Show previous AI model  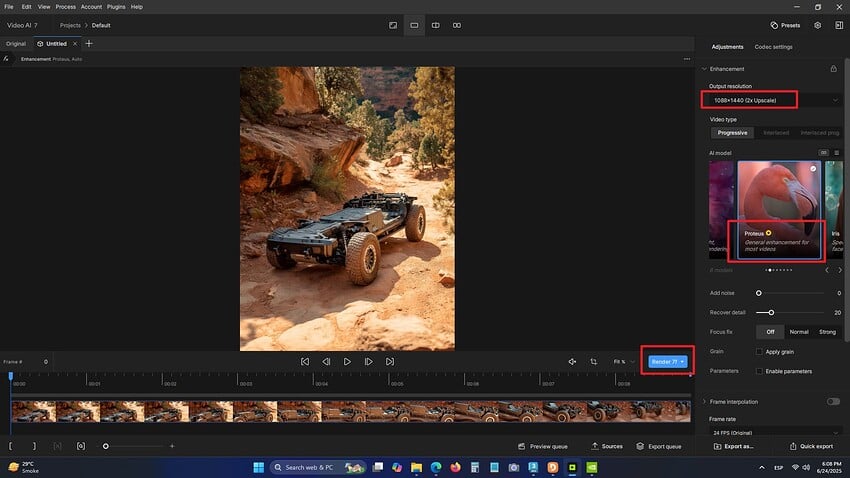pyautogui.click(x=827, y=270)
